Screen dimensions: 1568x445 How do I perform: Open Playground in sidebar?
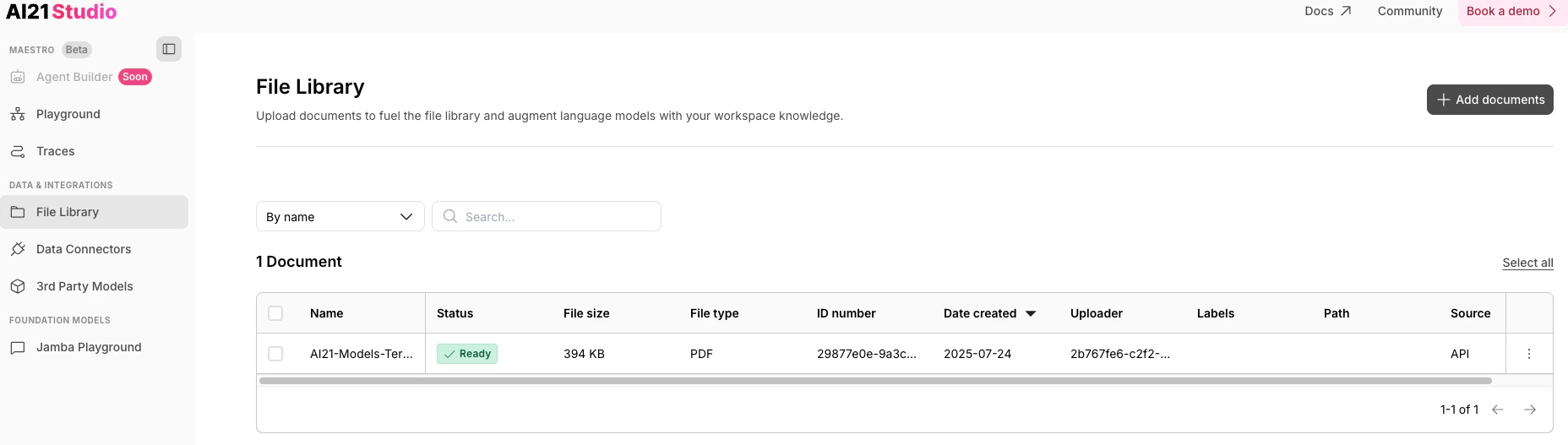pyautogui.click(x=68, y=114)
